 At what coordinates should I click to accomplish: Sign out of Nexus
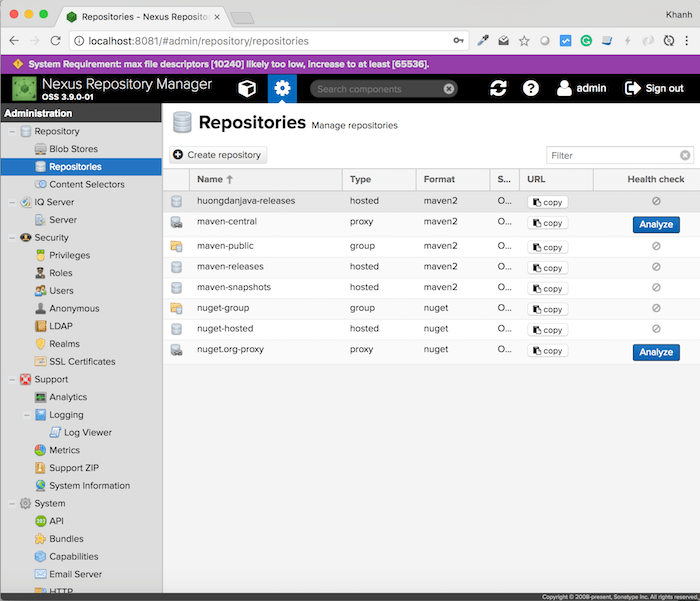654,88
